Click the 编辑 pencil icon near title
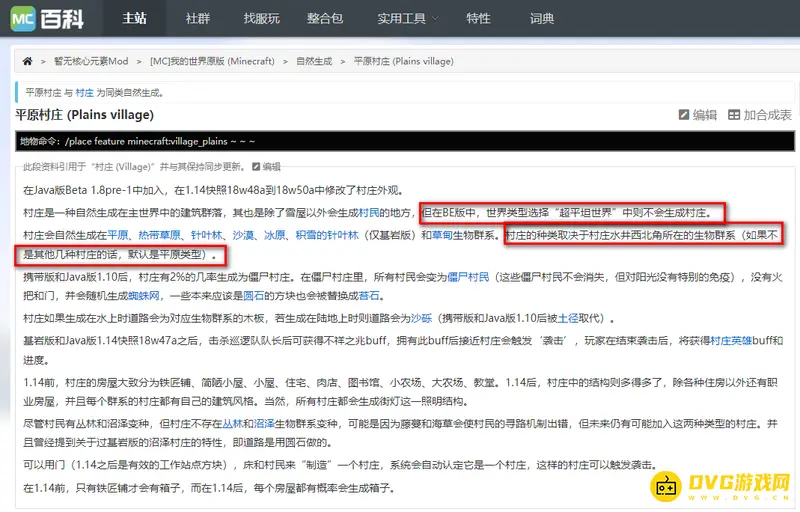800x512 pixels. click(x=684, y=115)
